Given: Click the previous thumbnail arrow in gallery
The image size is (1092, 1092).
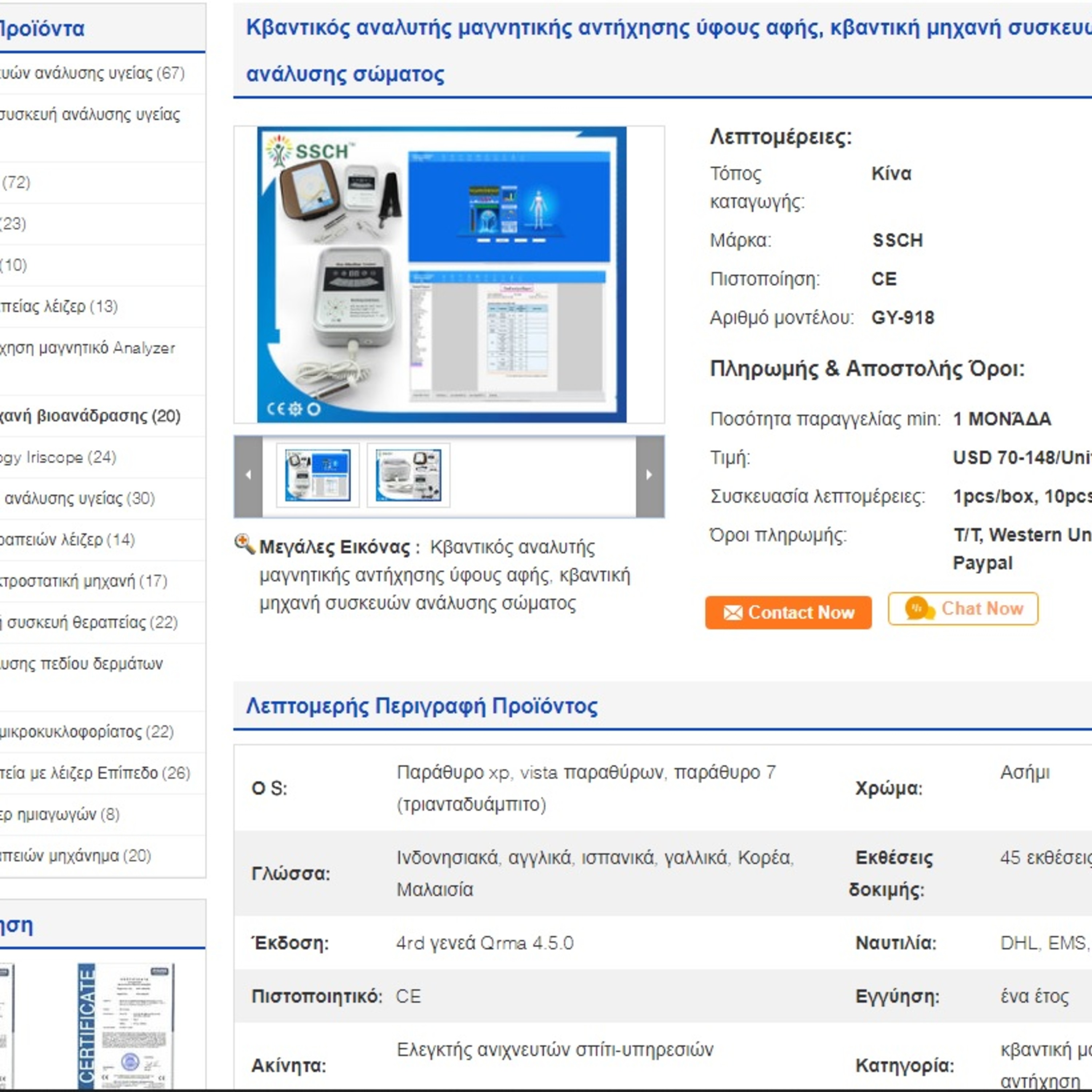Looking at the screenshot, I should tap(248, 475).
